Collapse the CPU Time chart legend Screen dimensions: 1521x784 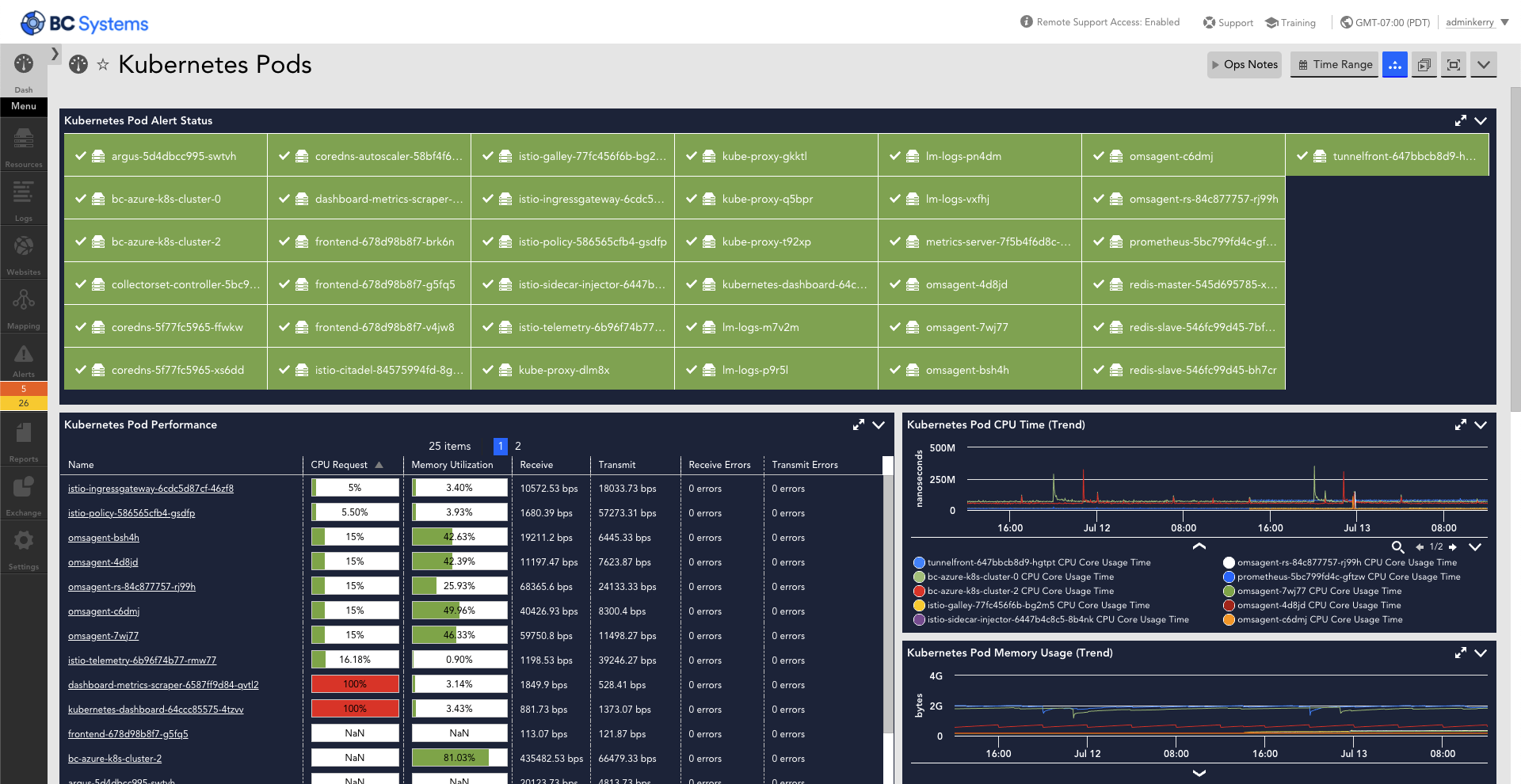(1199, 546)
